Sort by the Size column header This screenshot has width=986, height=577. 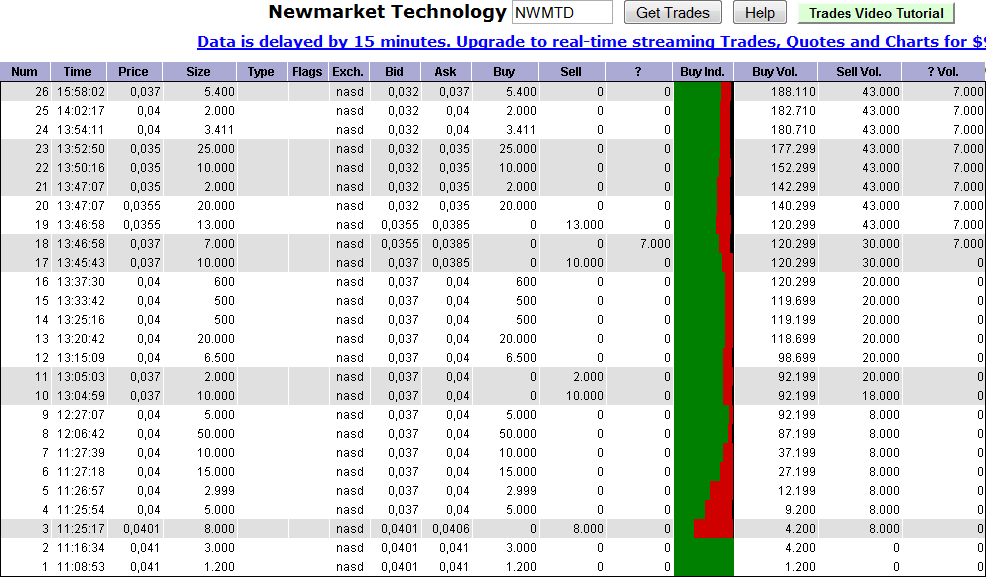pos(199,72)
